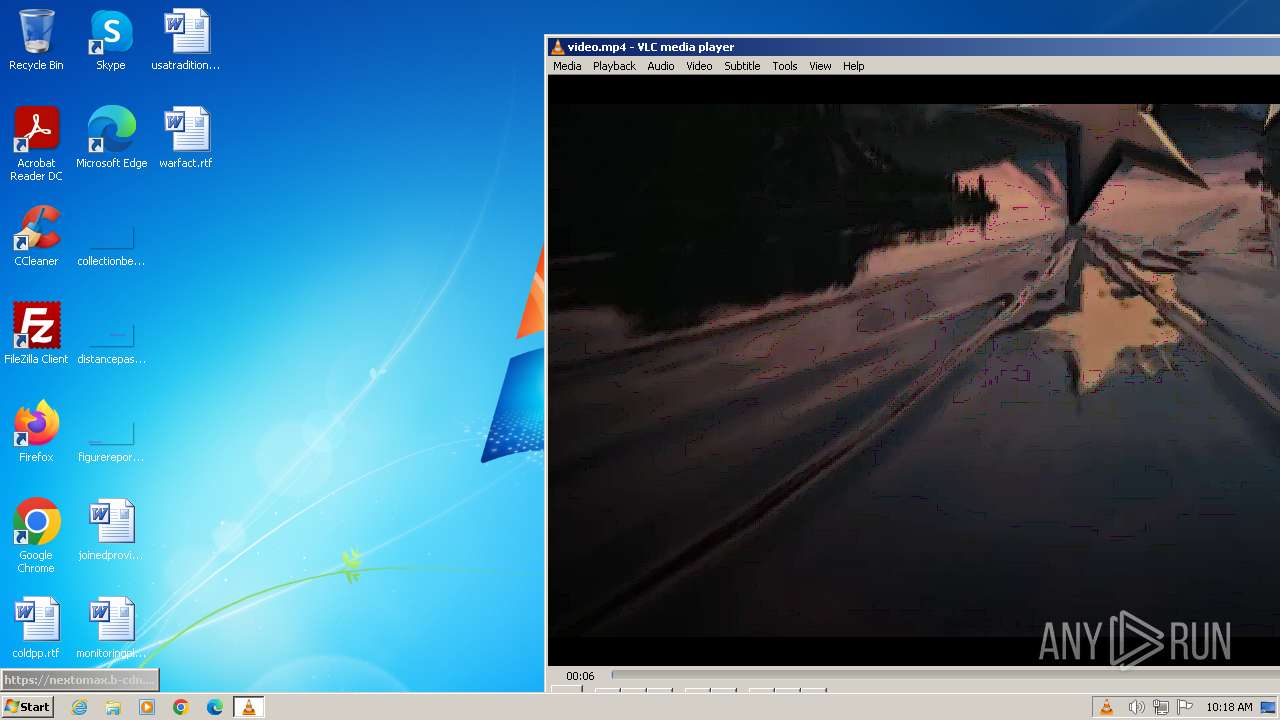The width and height of the screenshot is (1280, 720).
Task: Open Firefox desktop shortcut
Action: [x=36, y=432]
